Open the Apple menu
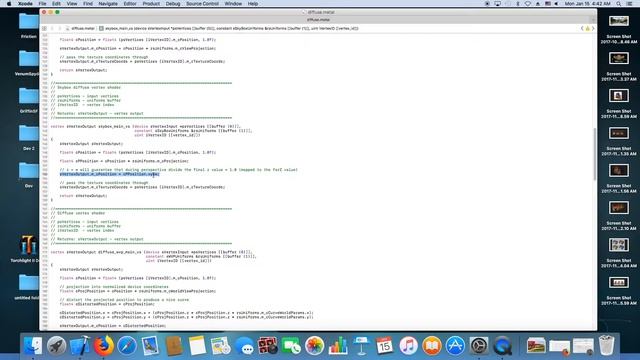Screen dimensions: 640x360 pyautogui.click(x=9, y=4)
